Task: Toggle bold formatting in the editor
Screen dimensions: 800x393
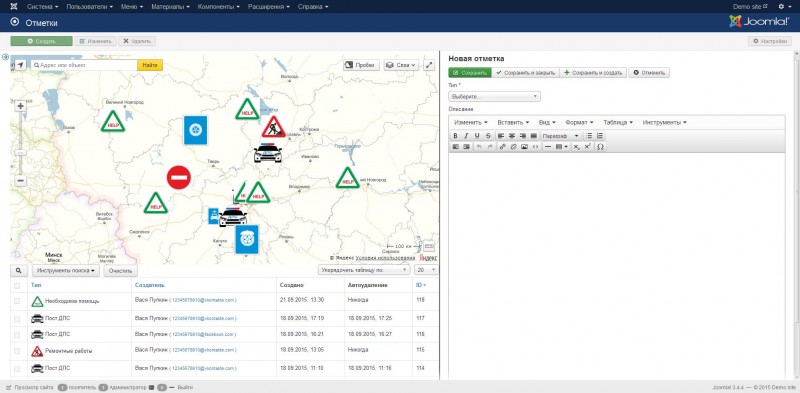Action: click(x=455, y=136)
